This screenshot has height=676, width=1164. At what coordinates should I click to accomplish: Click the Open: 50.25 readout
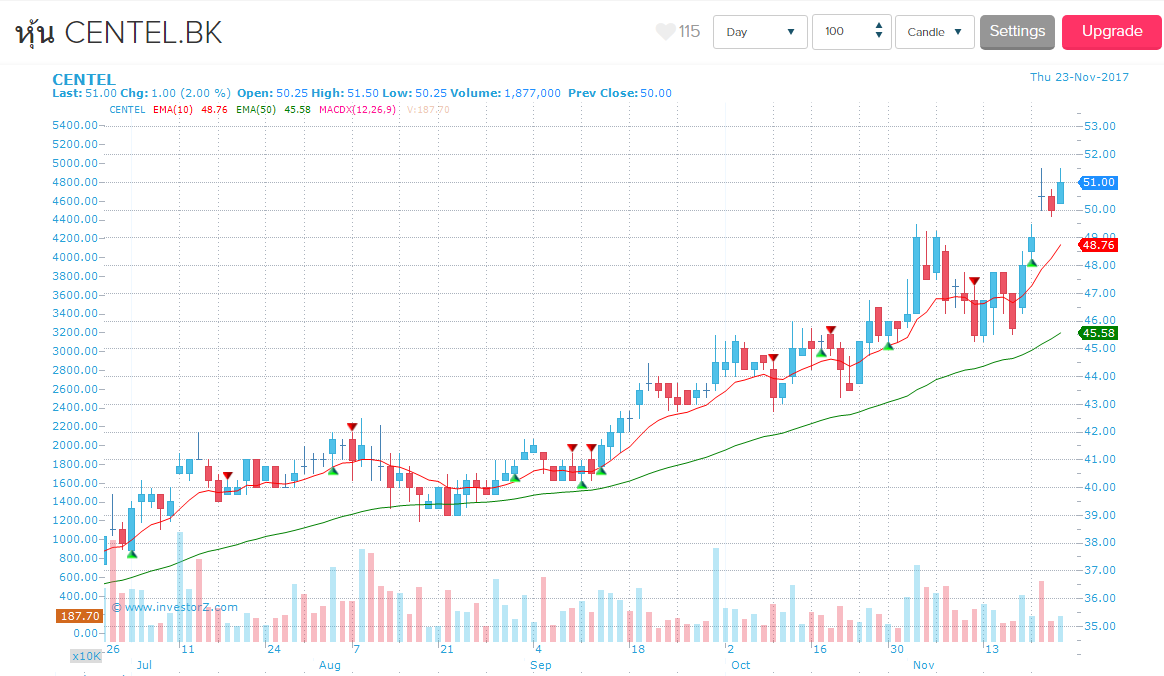[272, 93]
